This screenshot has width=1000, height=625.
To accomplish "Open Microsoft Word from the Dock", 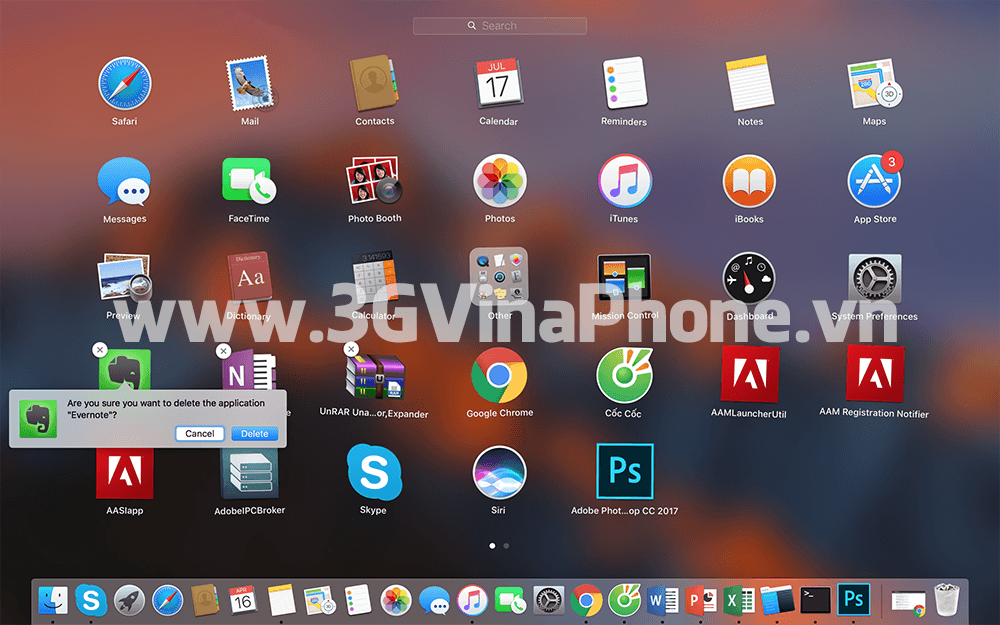I will (663, 600).
